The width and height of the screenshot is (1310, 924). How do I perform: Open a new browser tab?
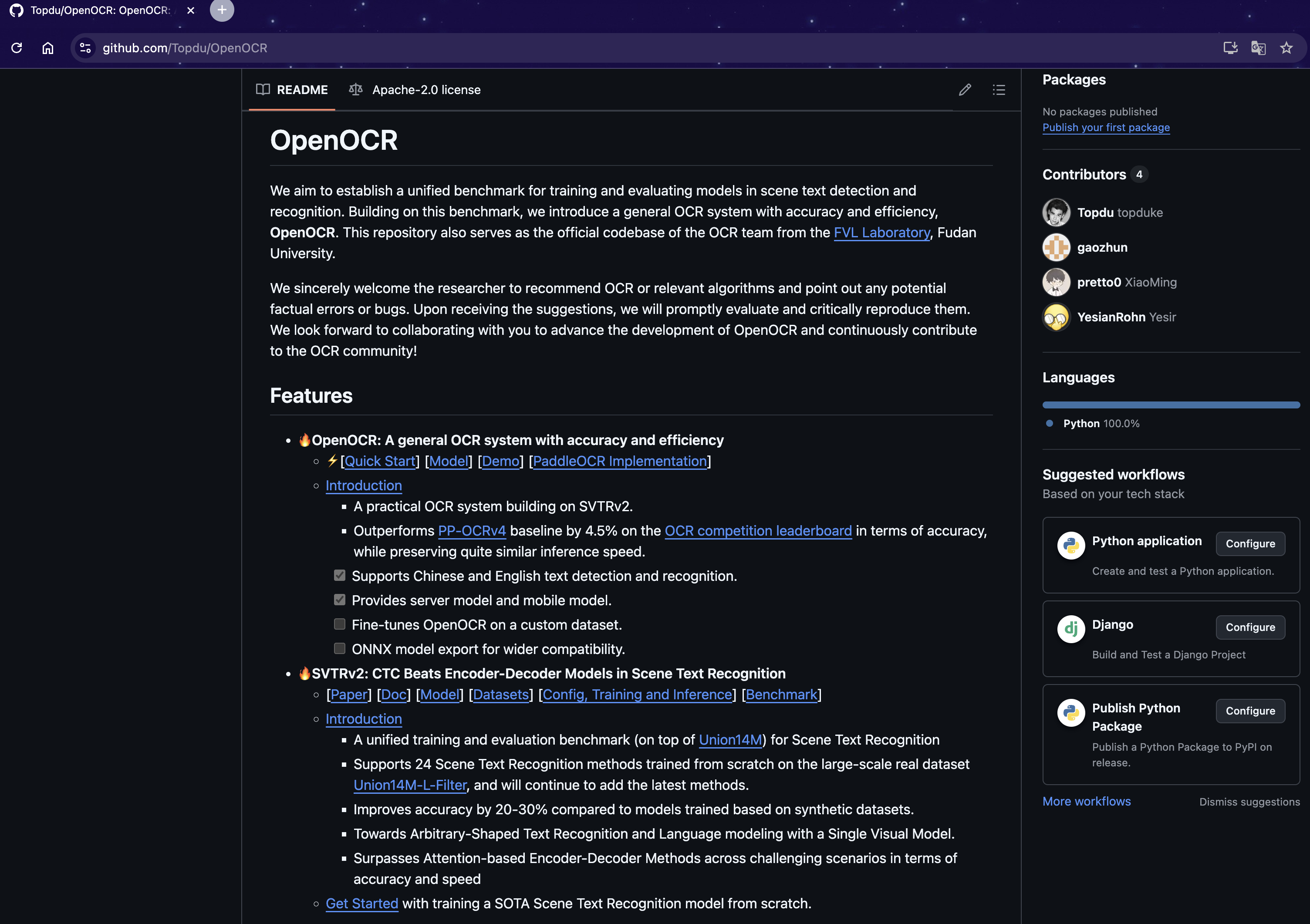tap(222, 10)
